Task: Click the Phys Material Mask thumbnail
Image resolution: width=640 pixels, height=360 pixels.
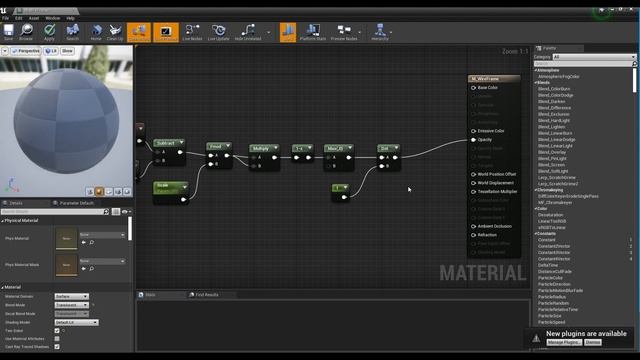Action: point(67,265)
